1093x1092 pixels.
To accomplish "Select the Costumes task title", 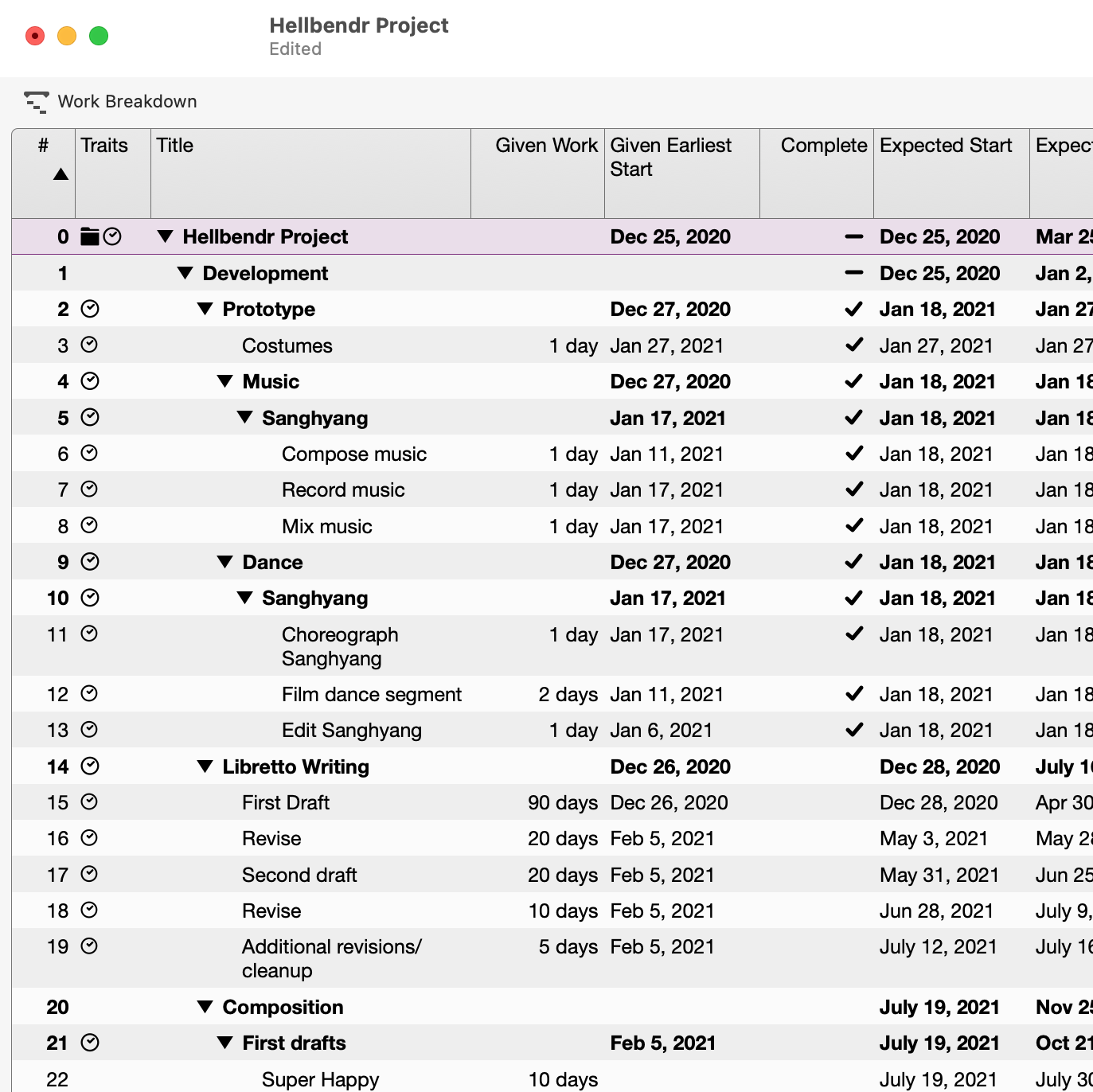I will pos(287,345).
